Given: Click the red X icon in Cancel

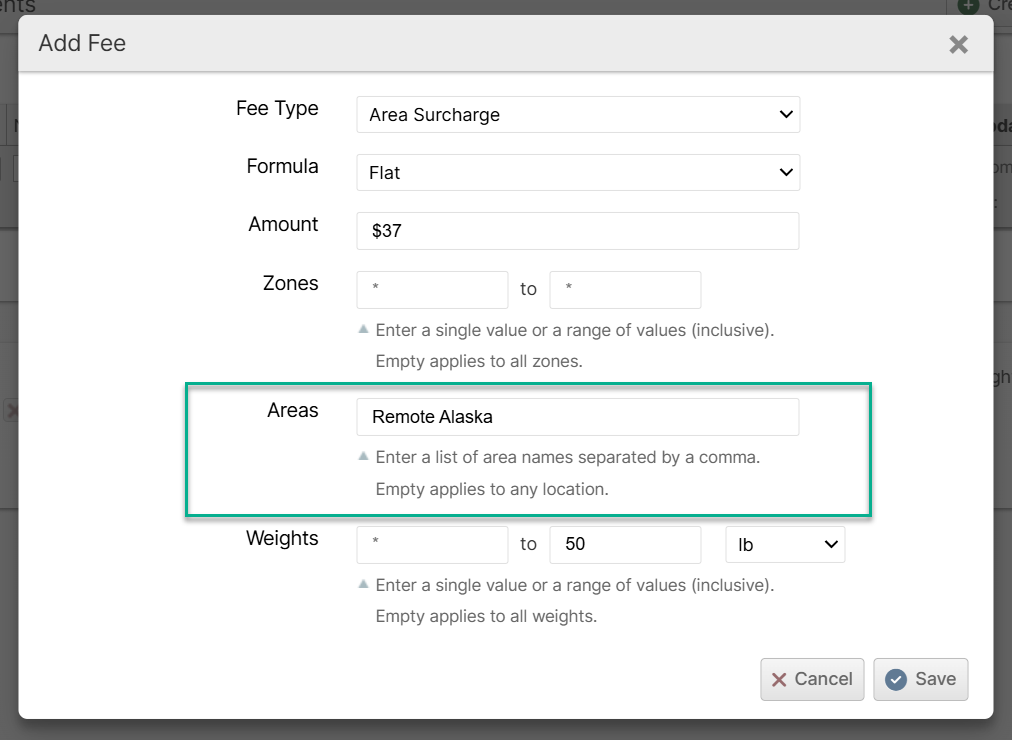Looking at the screenshot, I should [x=779, y=680].
